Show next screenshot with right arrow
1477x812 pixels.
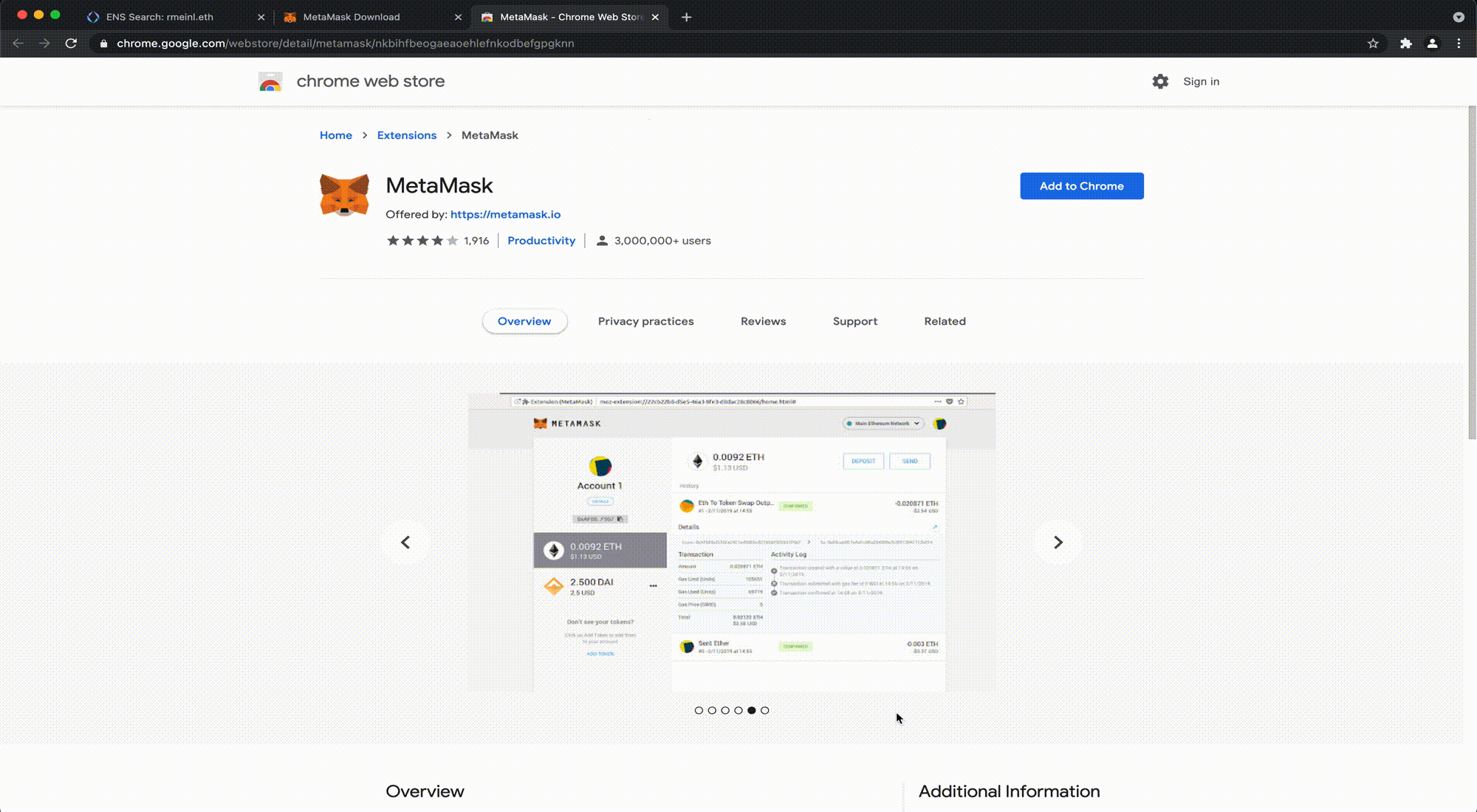point(1058,543)
